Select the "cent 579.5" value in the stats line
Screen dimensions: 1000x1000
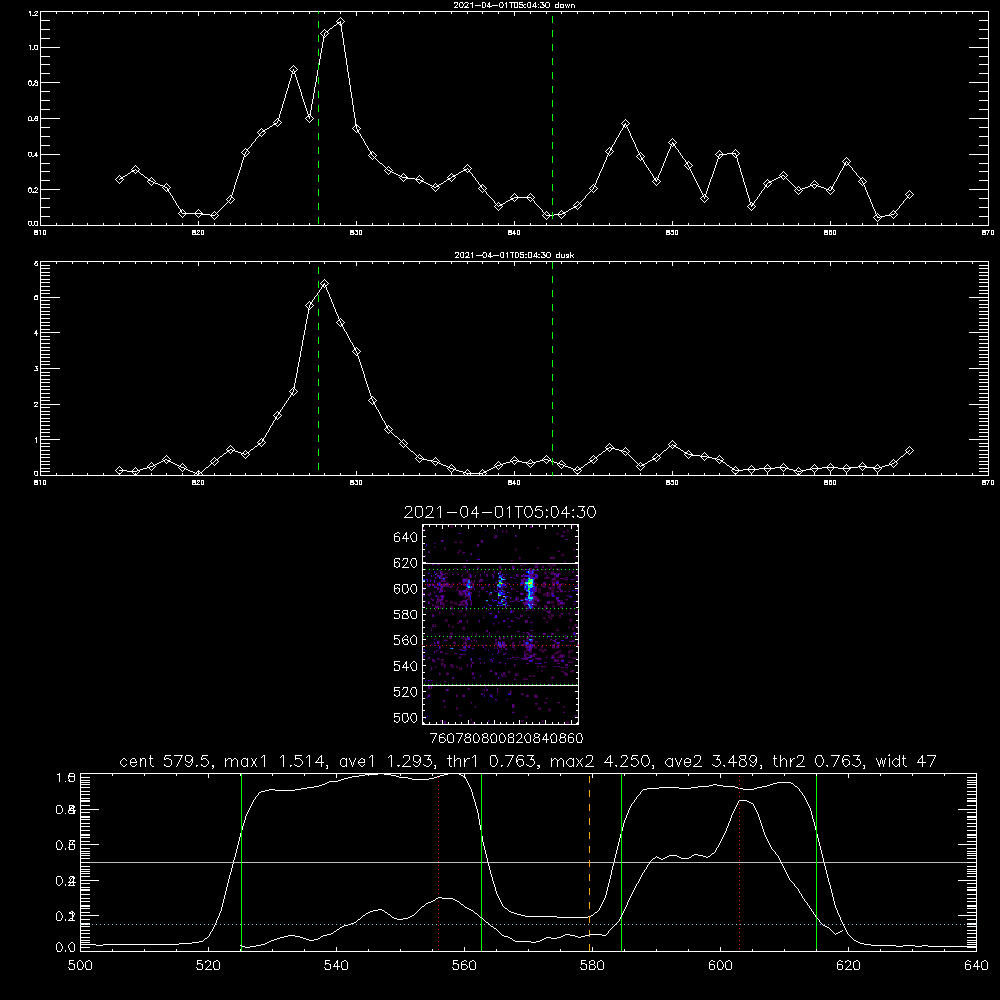pos(166,761)
